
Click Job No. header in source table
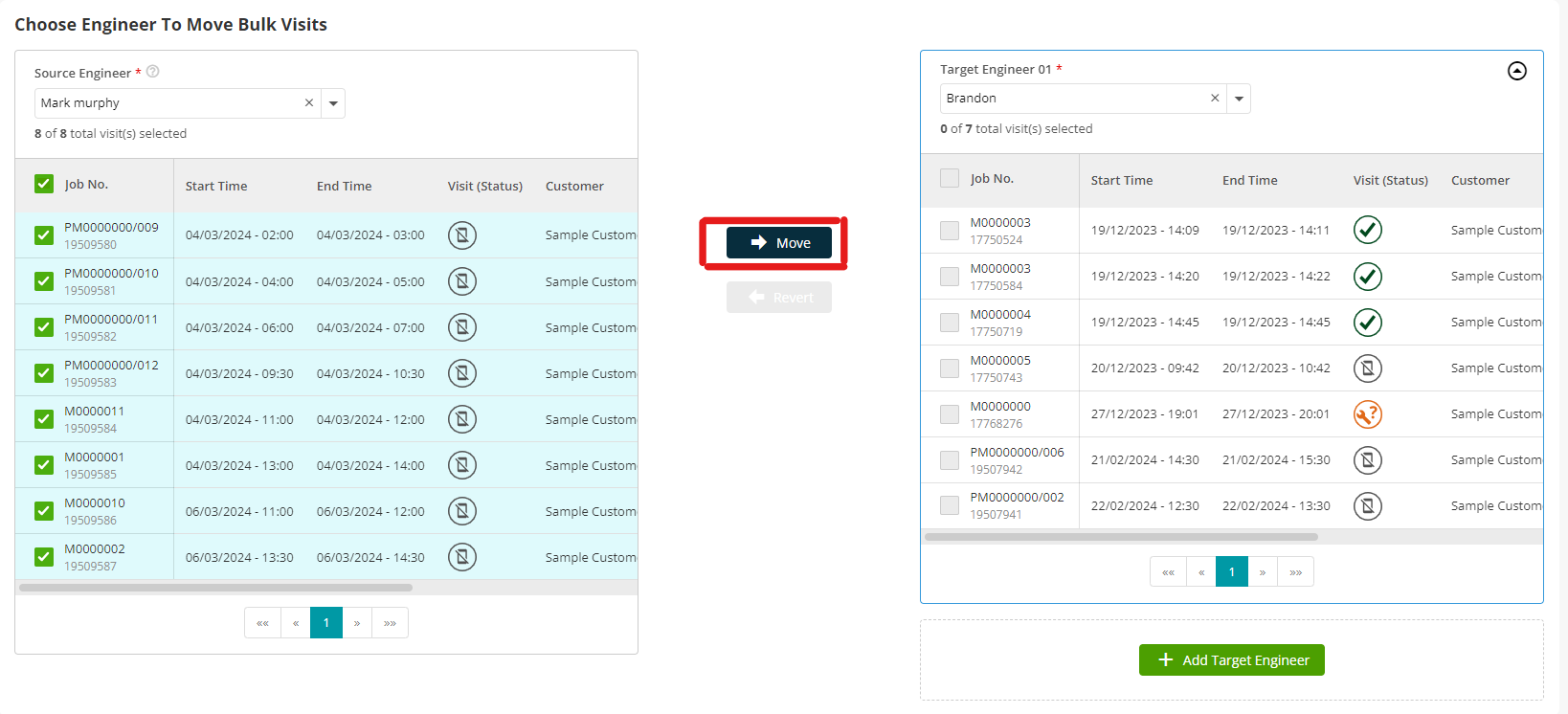[86, 185]
